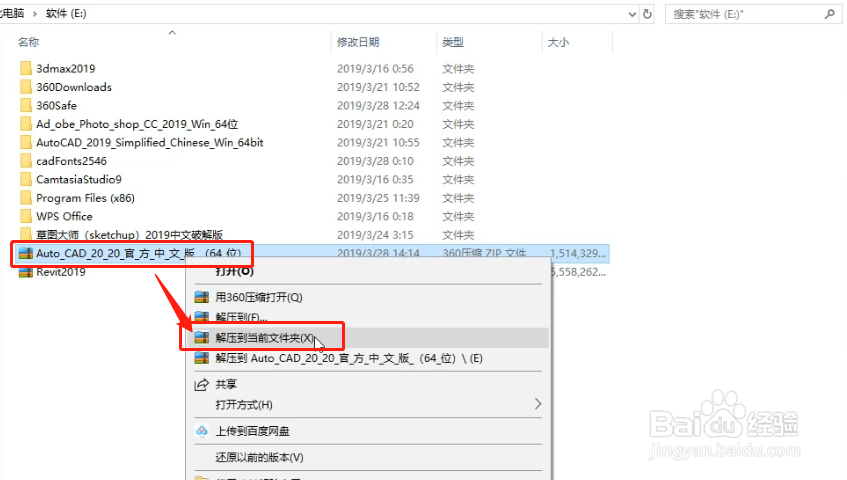Choose 解压到(F)... menu entry
This screenshot has height=480, width=847.
pos(241,317)
